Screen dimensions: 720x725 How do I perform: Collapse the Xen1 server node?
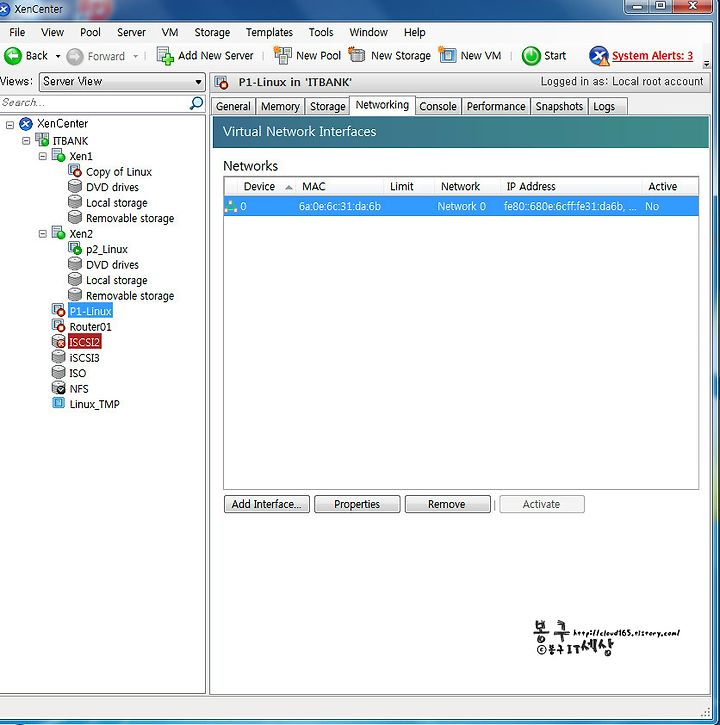point(43,156)
